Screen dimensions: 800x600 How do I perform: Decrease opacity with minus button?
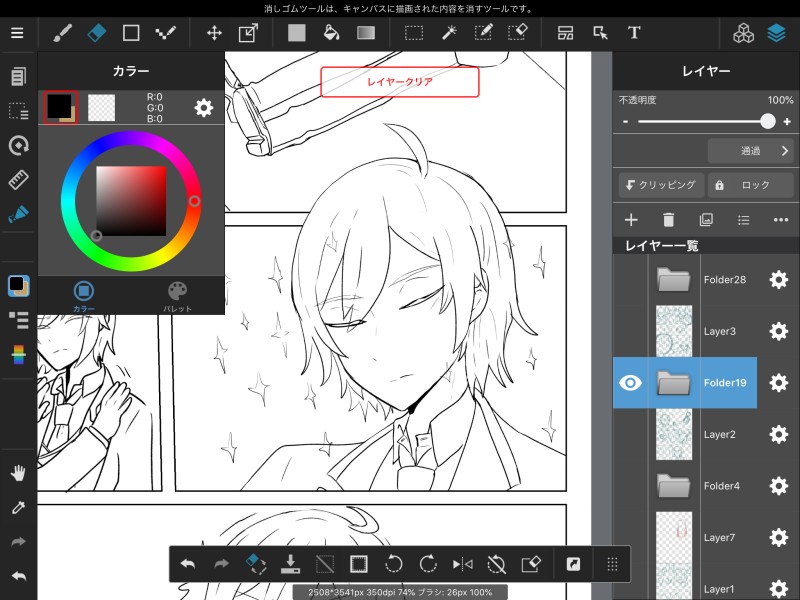[x=626, y=121]
